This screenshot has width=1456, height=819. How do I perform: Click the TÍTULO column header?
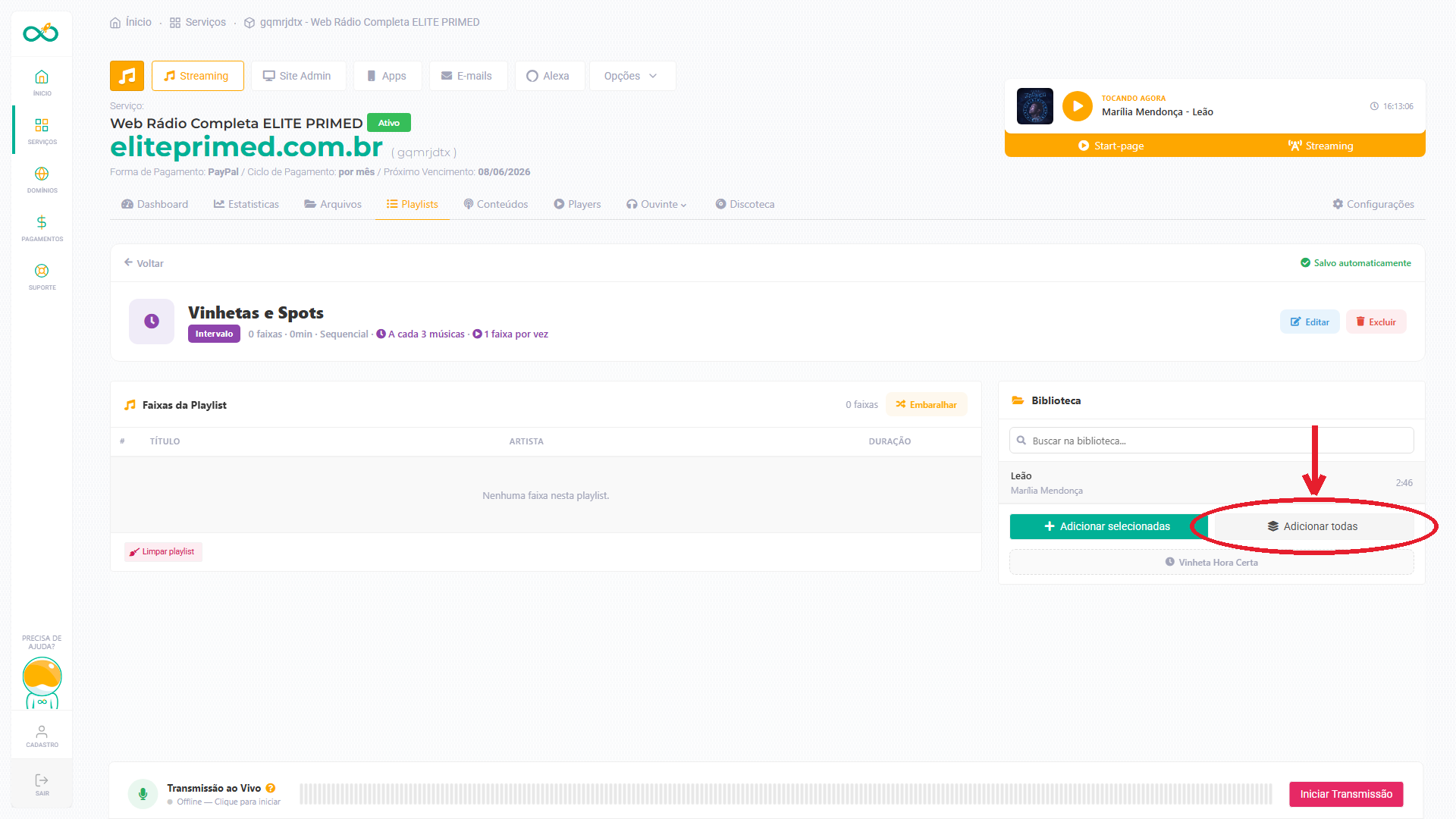165,441
